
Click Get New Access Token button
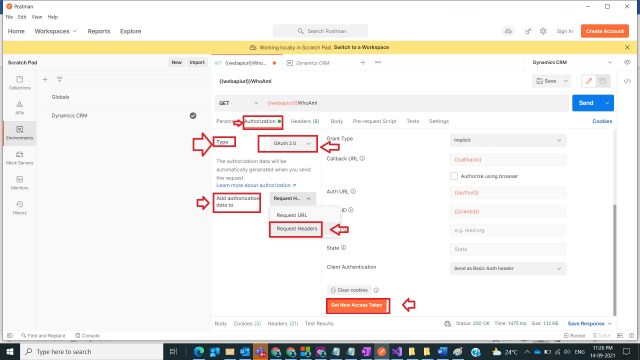pyautogui.click(x=357, y=305)
